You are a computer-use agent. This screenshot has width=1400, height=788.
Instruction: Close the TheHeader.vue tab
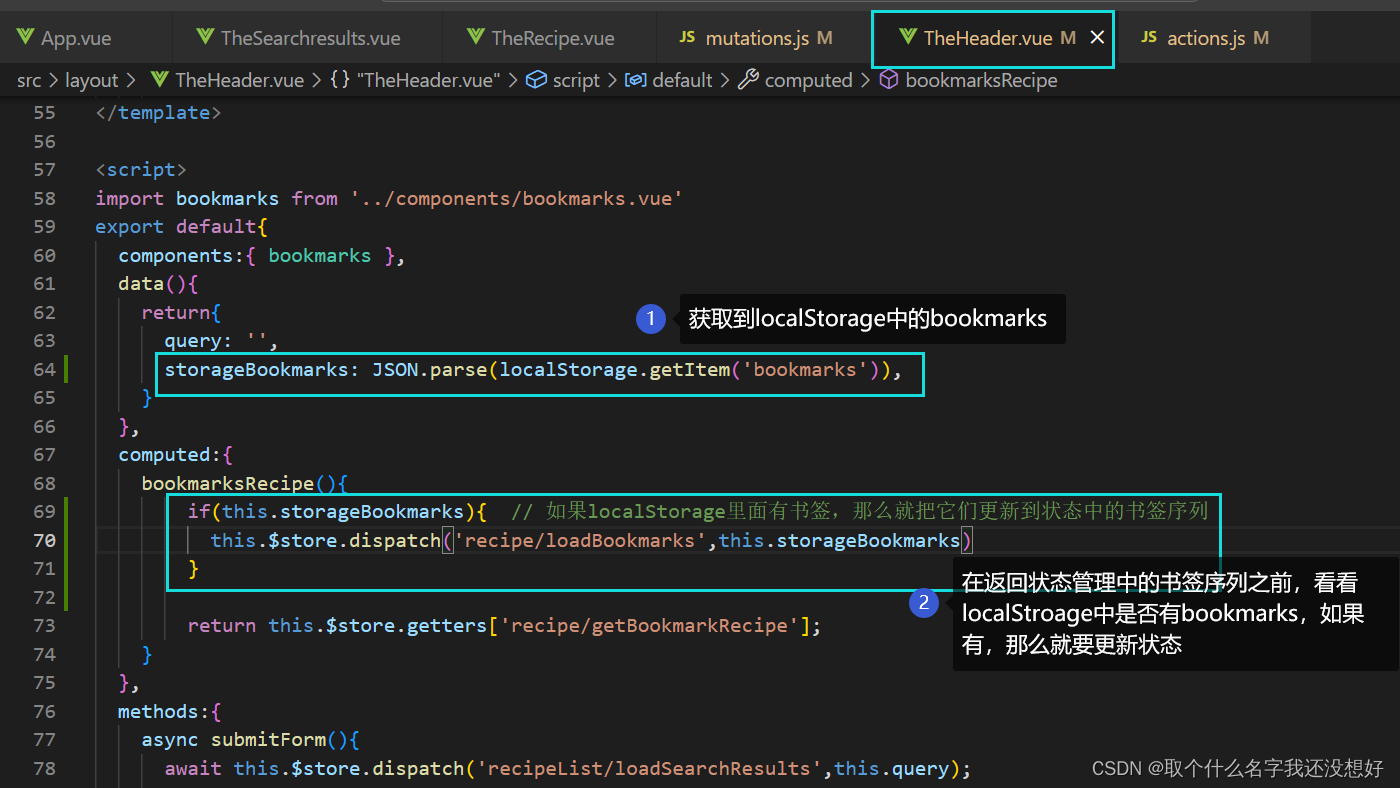[x=1097, y=38]
